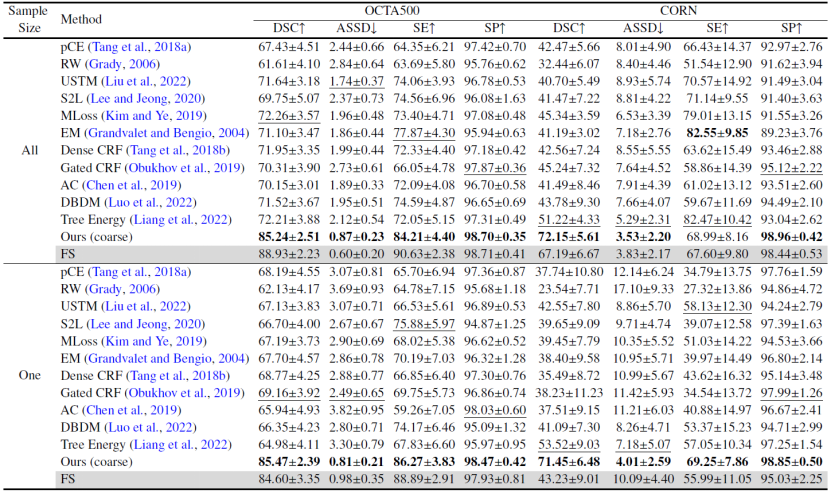
Task: Select the underlined cell 7.18±5.07
Action: click(x=643, y=444)
